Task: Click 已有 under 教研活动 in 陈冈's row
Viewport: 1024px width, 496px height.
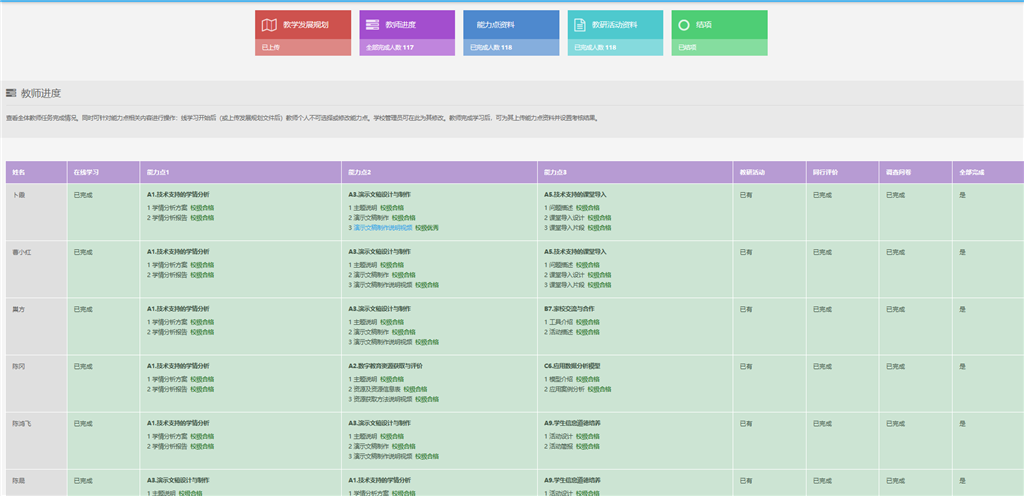Action: (746, 366)
